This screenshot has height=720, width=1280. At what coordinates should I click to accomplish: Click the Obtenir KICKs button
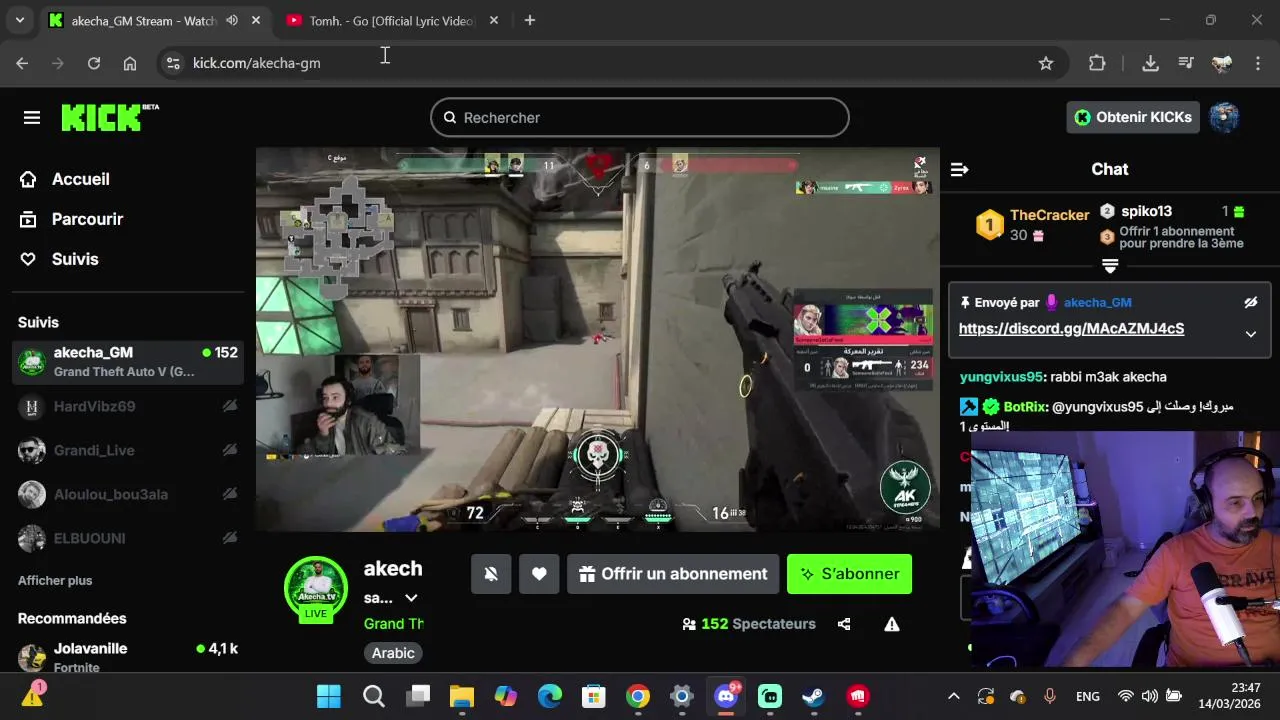click(x=1133, y=117)
